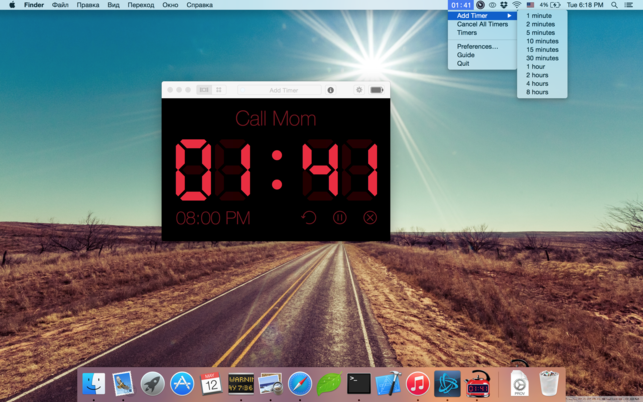
Task: Click the 08:00 PM target time
Action: (x=213, y=218)
